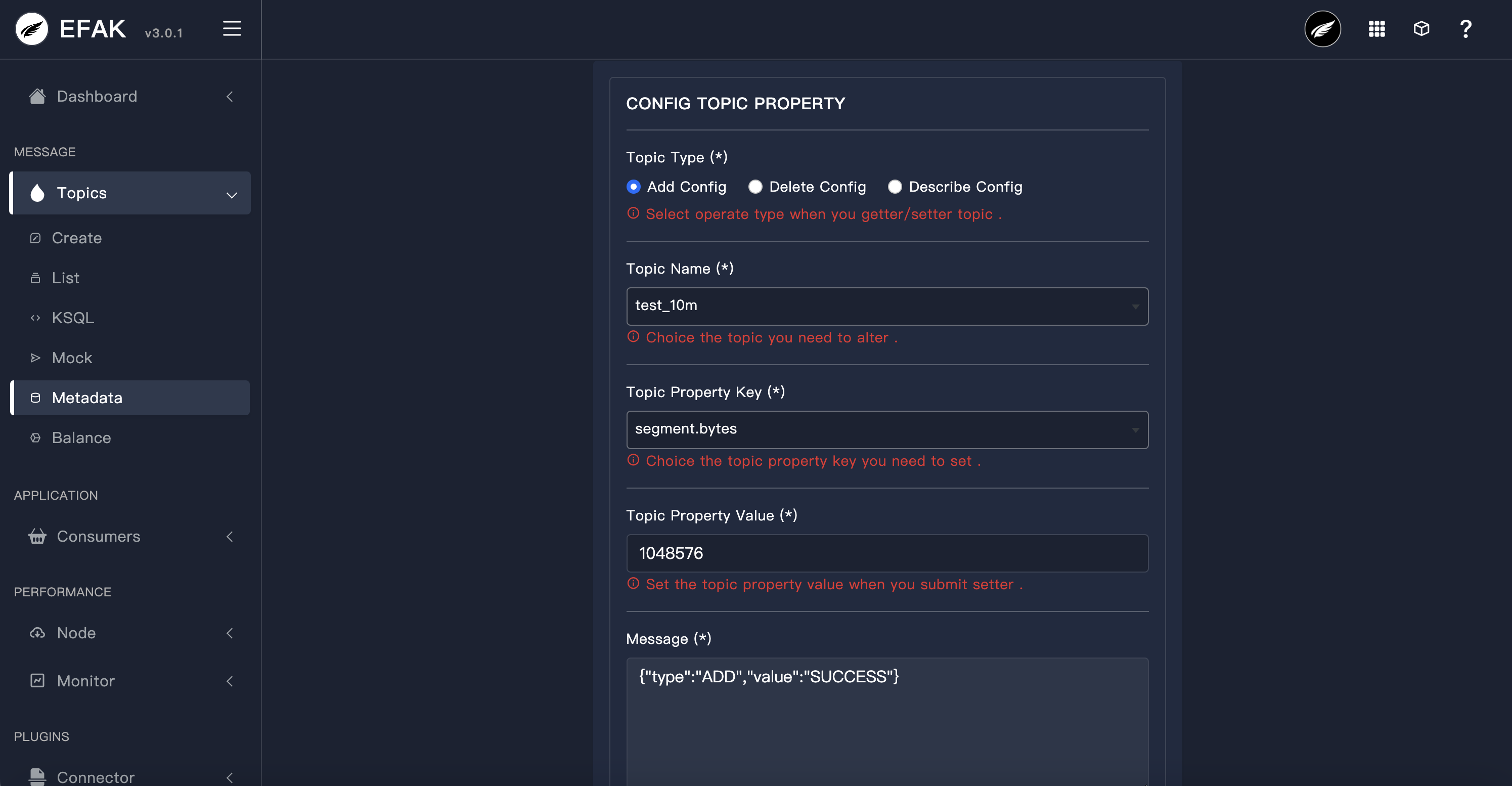Screen dimensions: 1512x786
Task: Open Topic Property Key dropdown segment.bytes
Action: point(887,430)
